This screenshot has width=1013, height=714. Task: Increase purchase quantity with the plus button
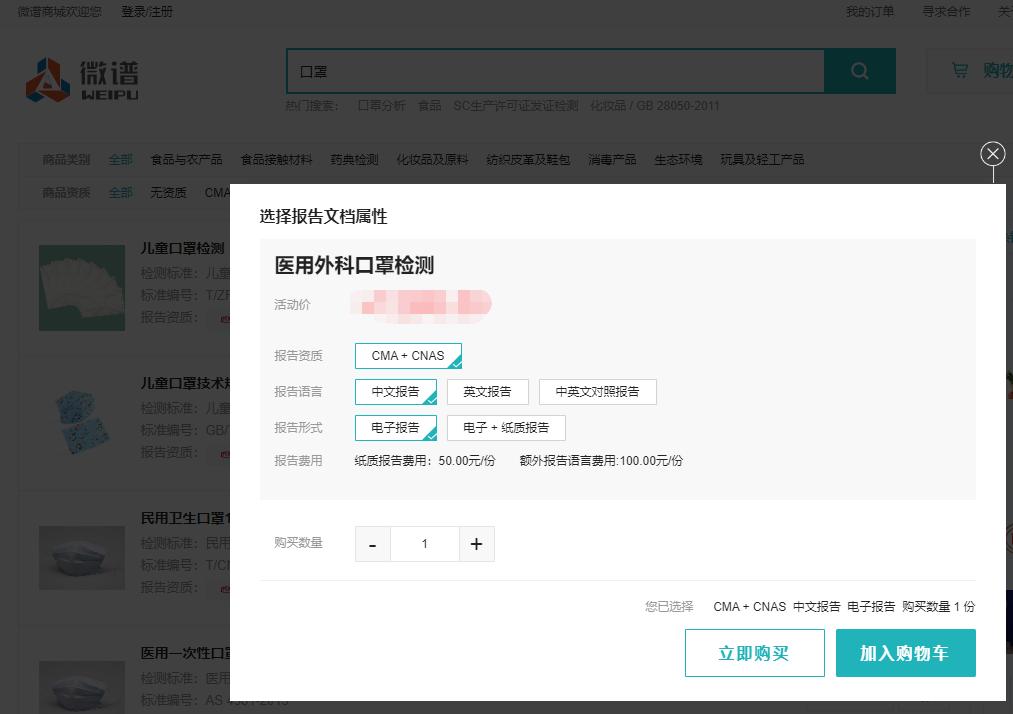(x=476, y=544)
